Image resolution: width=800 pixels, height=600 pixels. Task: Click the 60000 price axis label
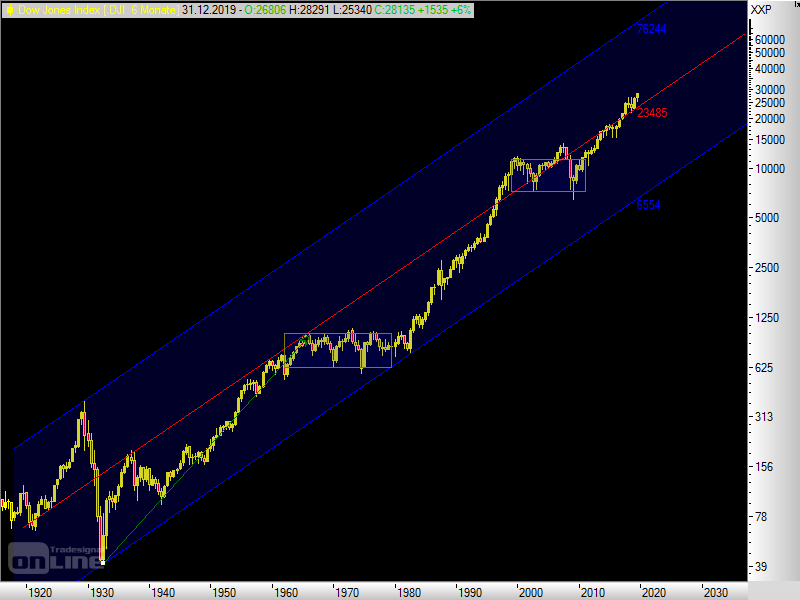[x=769, y=40]
